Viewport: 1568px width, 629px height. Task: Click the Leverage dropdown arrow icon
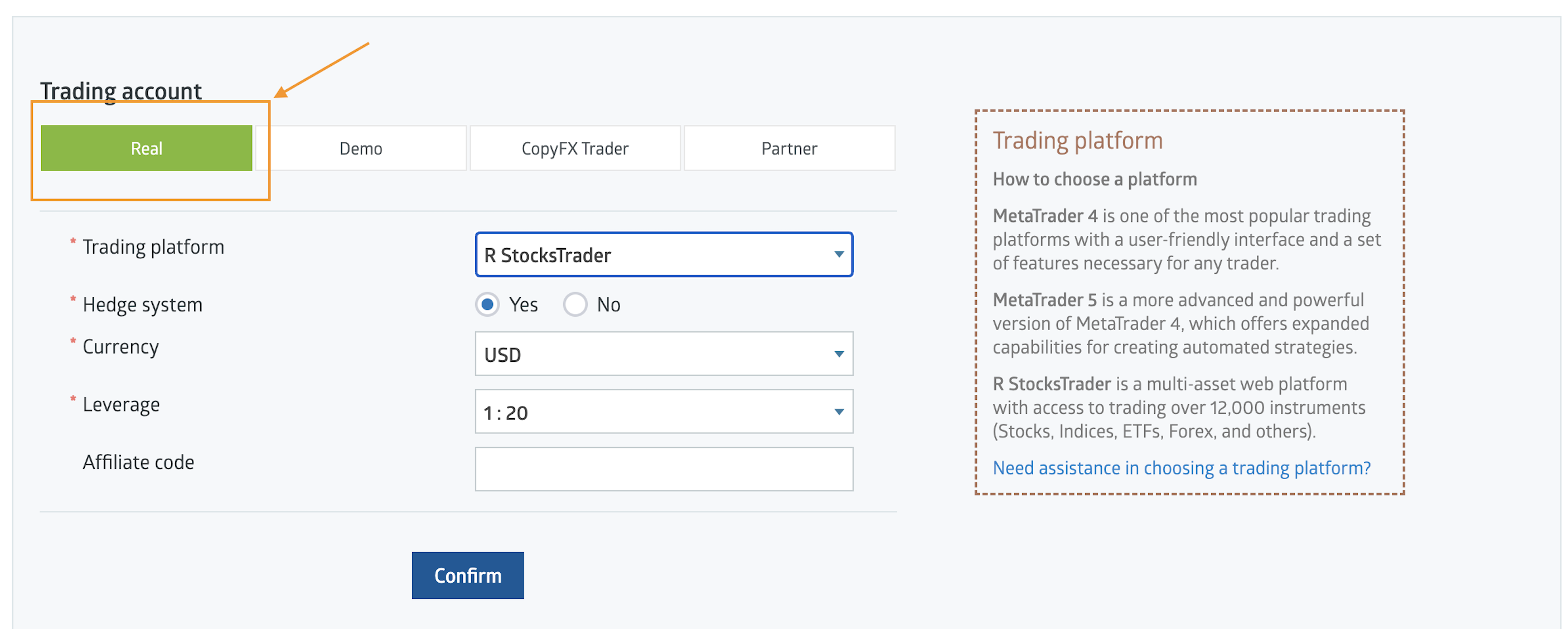coord(838,412)
